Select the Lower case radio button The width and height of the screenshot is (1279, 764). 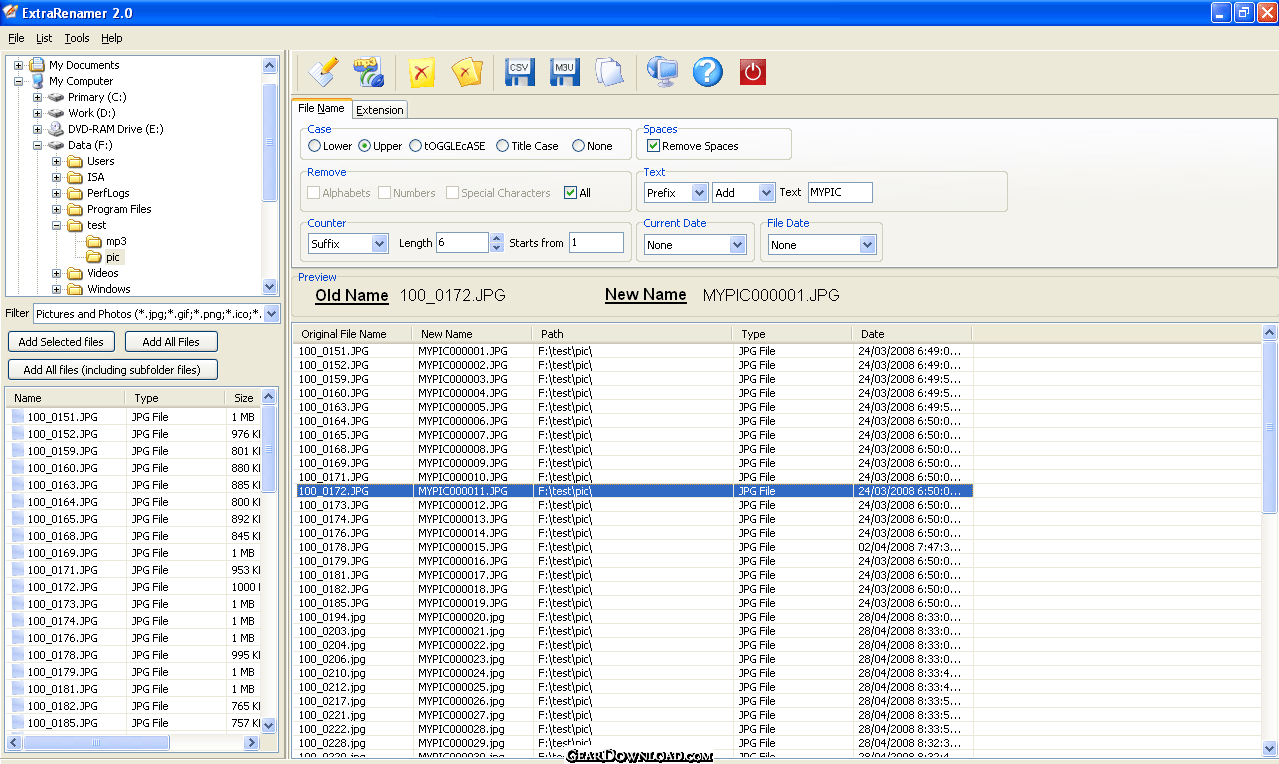(x=315, y=146)
